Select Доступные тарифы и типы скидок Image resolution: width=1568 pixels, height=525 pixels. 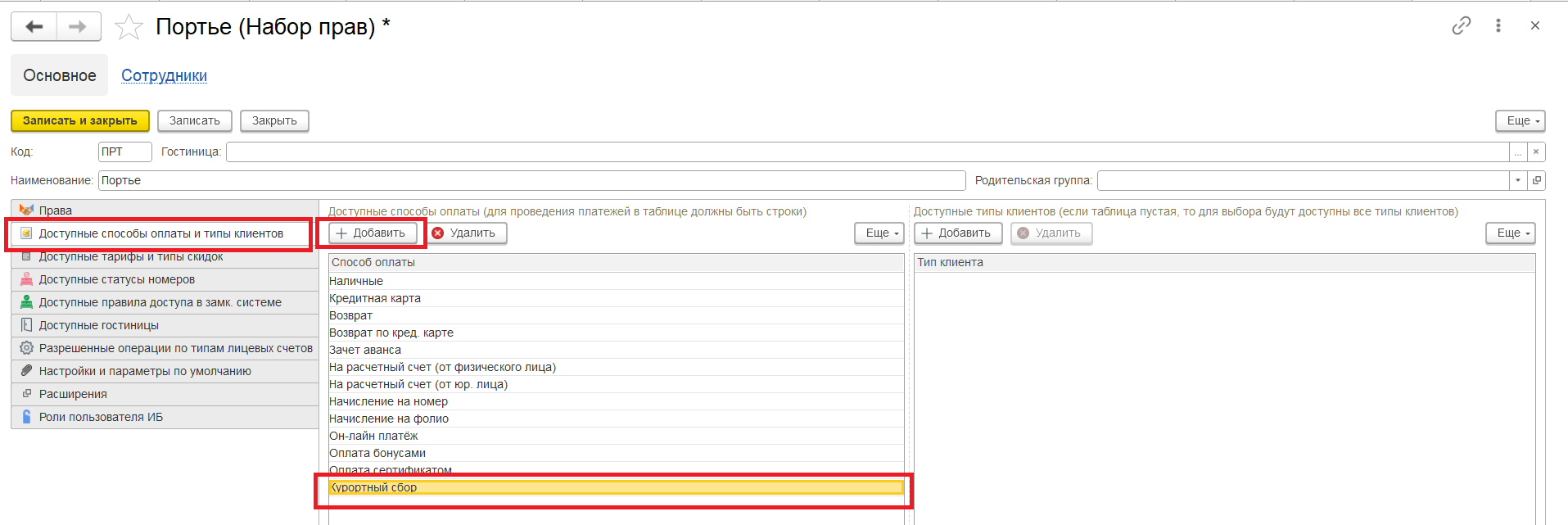[x=165, y=256]
